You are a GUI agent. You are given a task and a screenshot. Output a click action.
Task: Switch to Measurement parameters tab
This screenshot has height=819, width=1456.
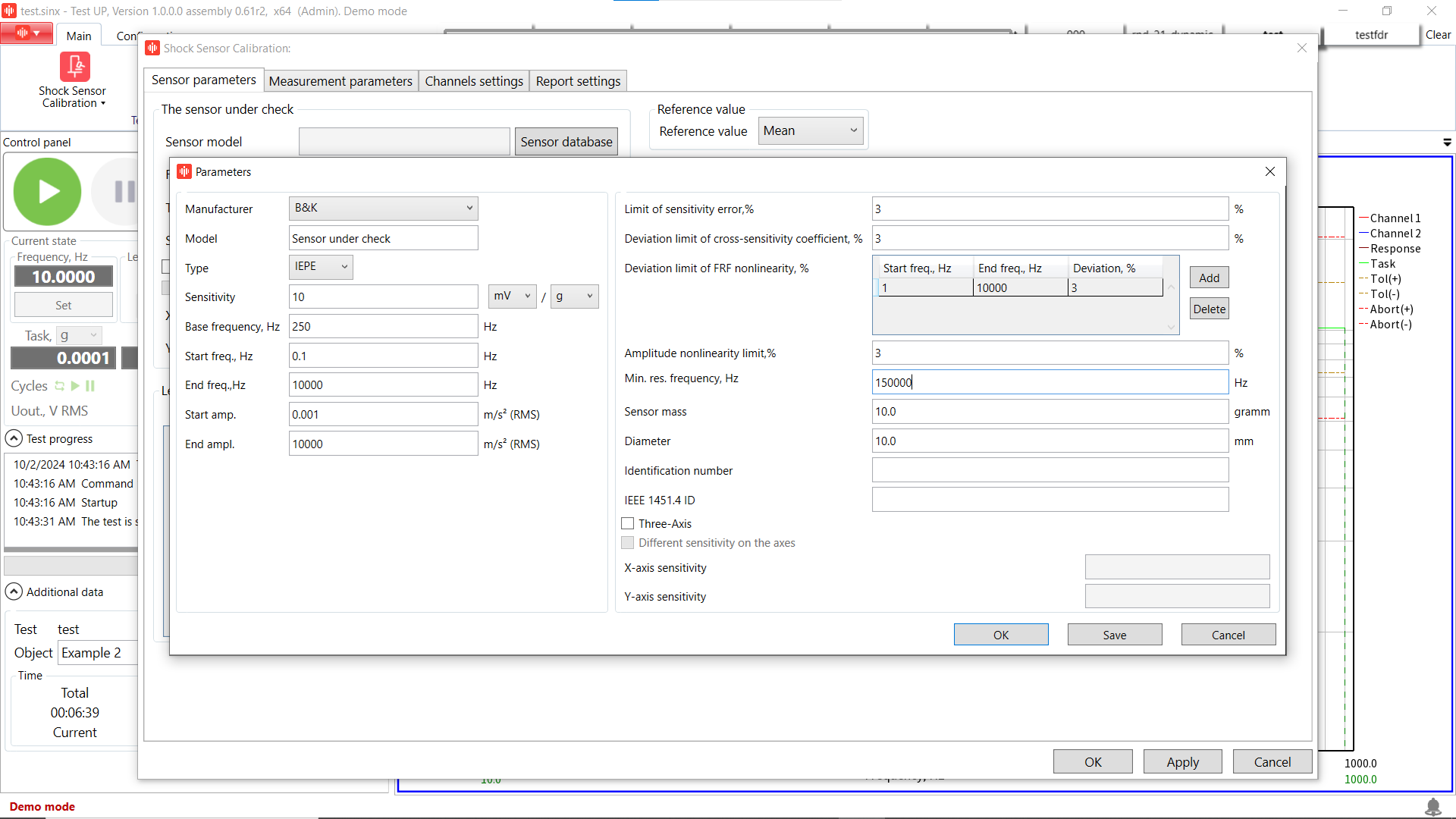[340, 81]
